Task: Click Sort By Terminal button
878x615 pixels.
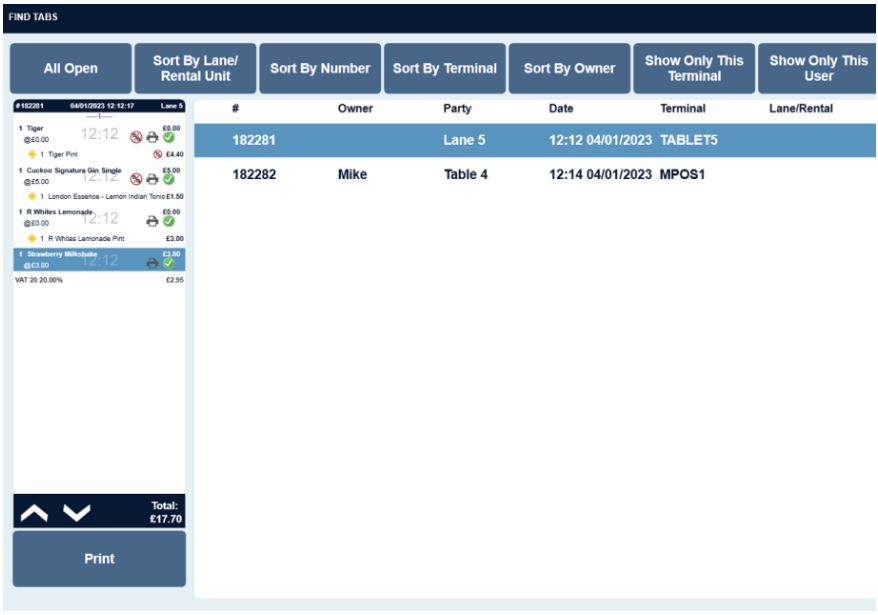Action: (445, 68)
